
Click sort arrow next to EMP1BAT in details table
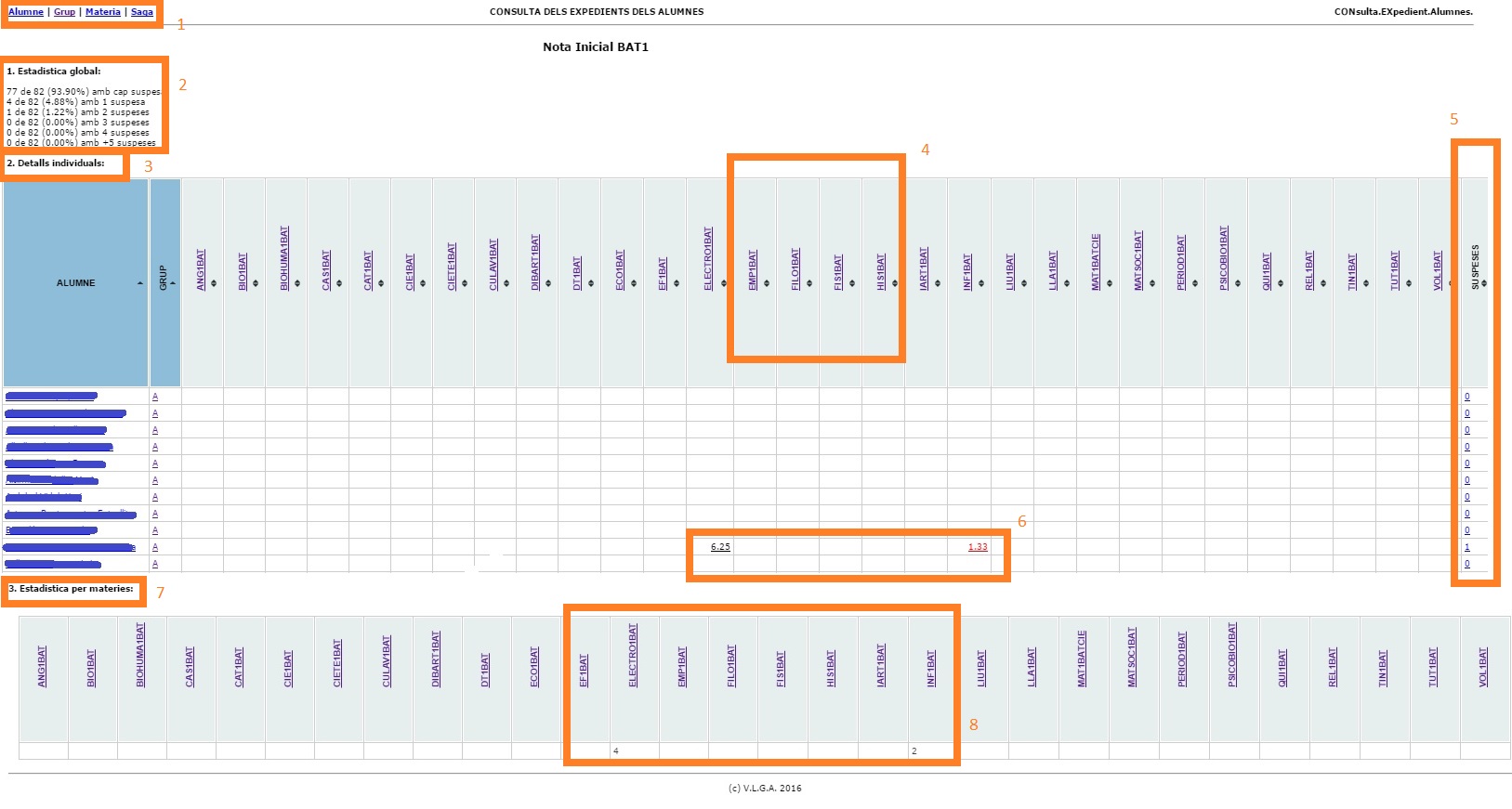[767, 283]
